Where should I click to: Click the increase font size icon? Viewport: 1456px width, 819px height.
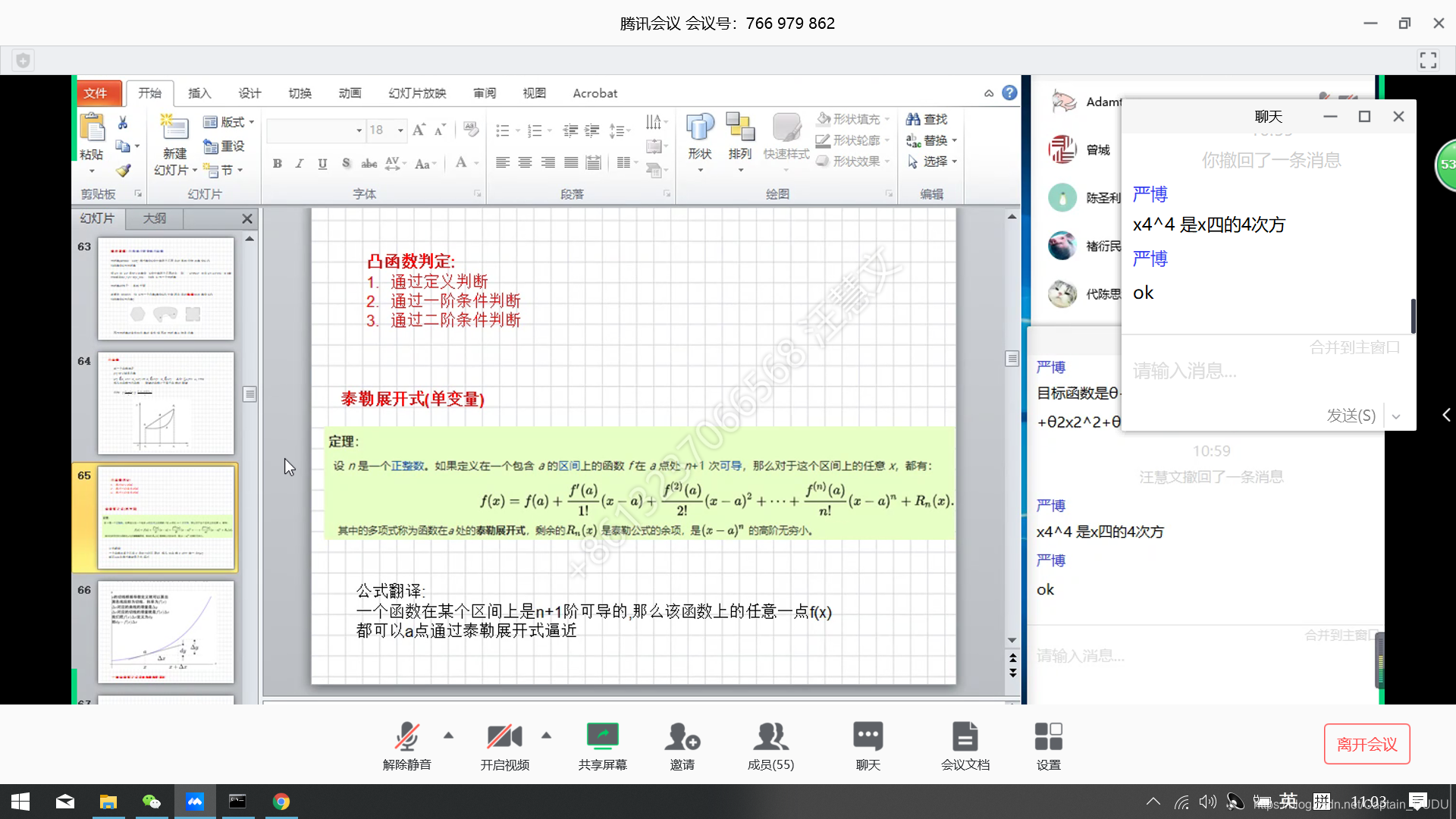419,130
